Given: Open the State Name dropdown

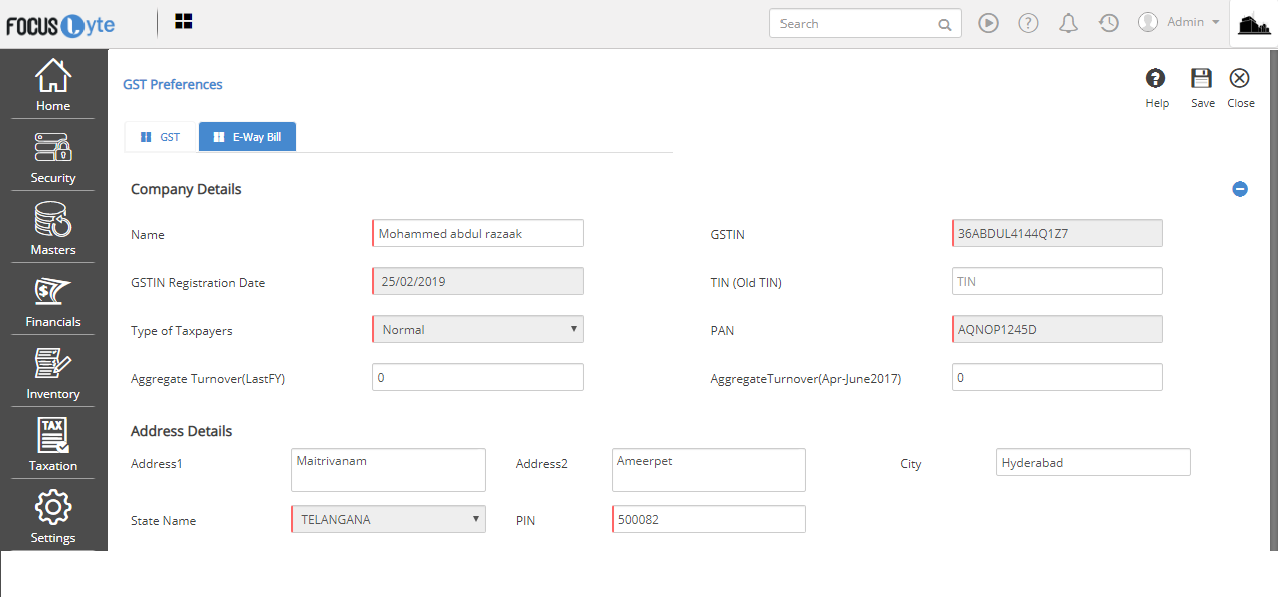Looking at the screenshot, I should (x=388, y=519).
